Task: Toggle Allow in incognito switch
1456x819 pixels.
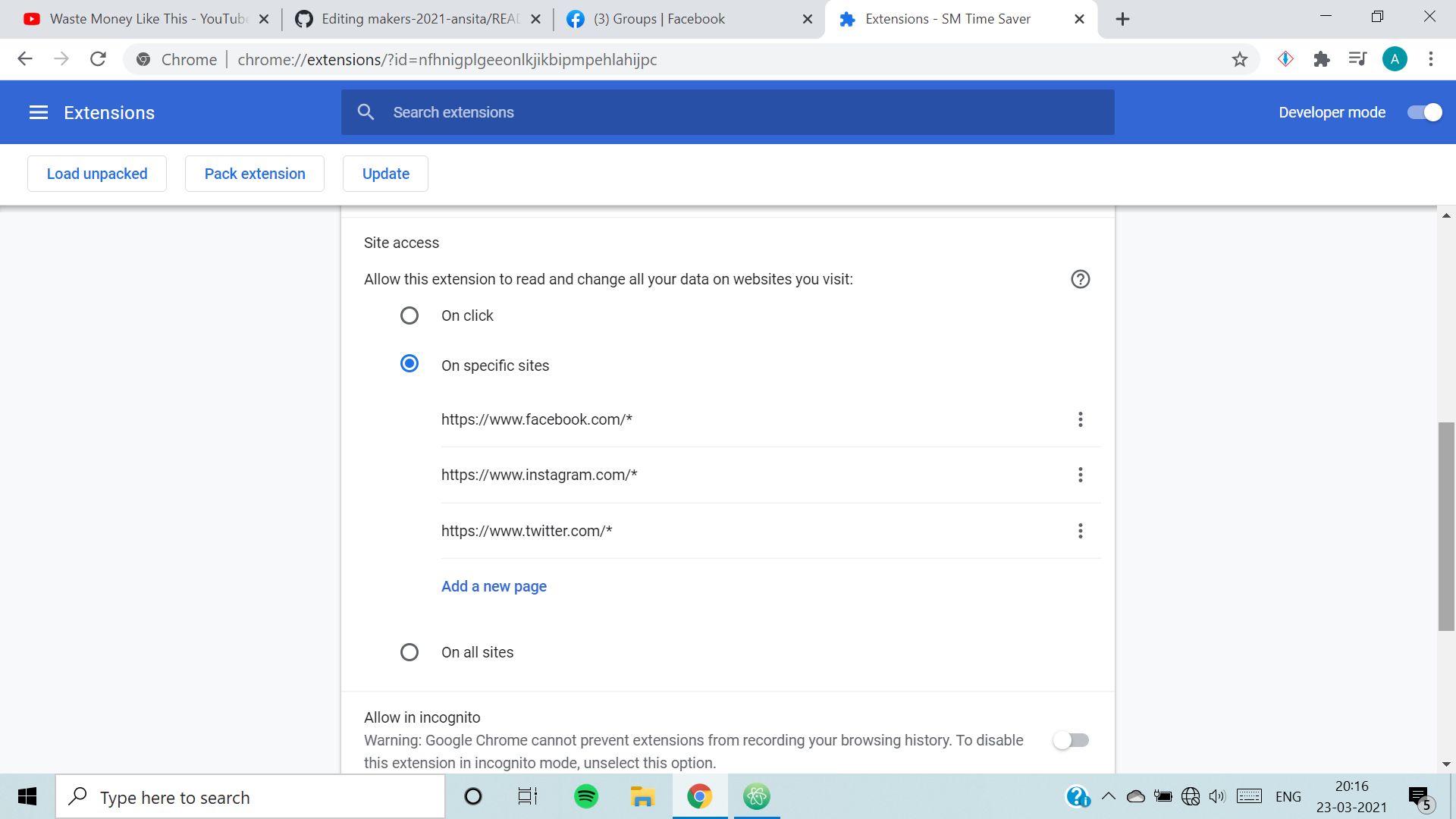Action: 1071,740
